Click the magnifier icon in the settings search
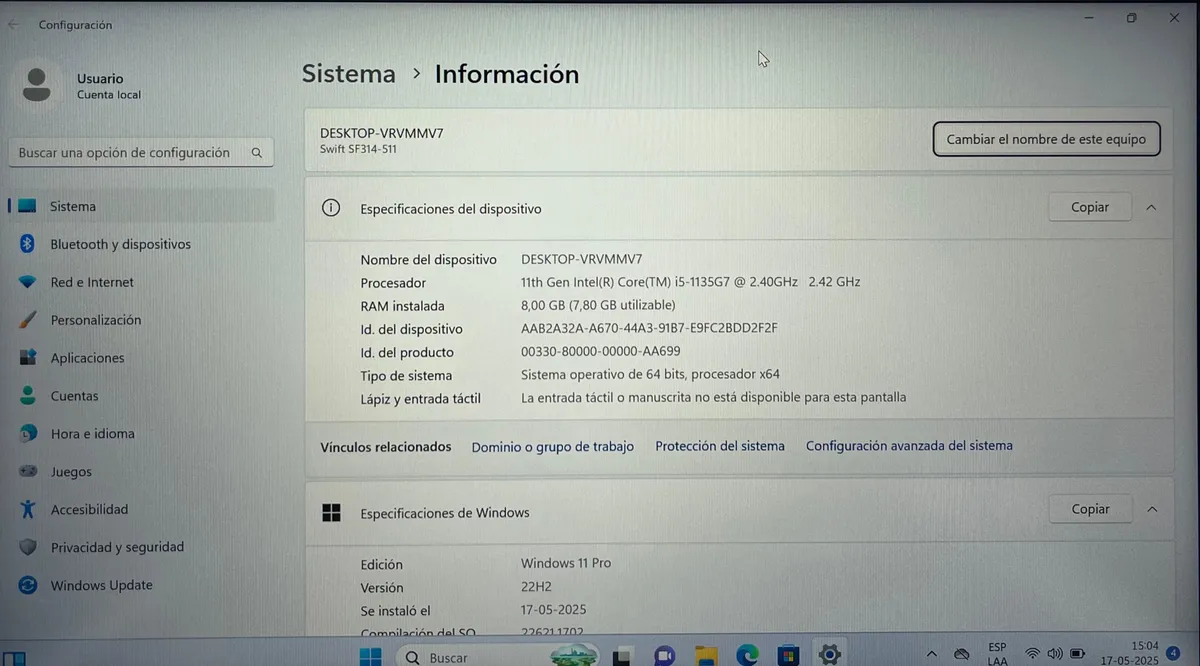 click(257, 153)
